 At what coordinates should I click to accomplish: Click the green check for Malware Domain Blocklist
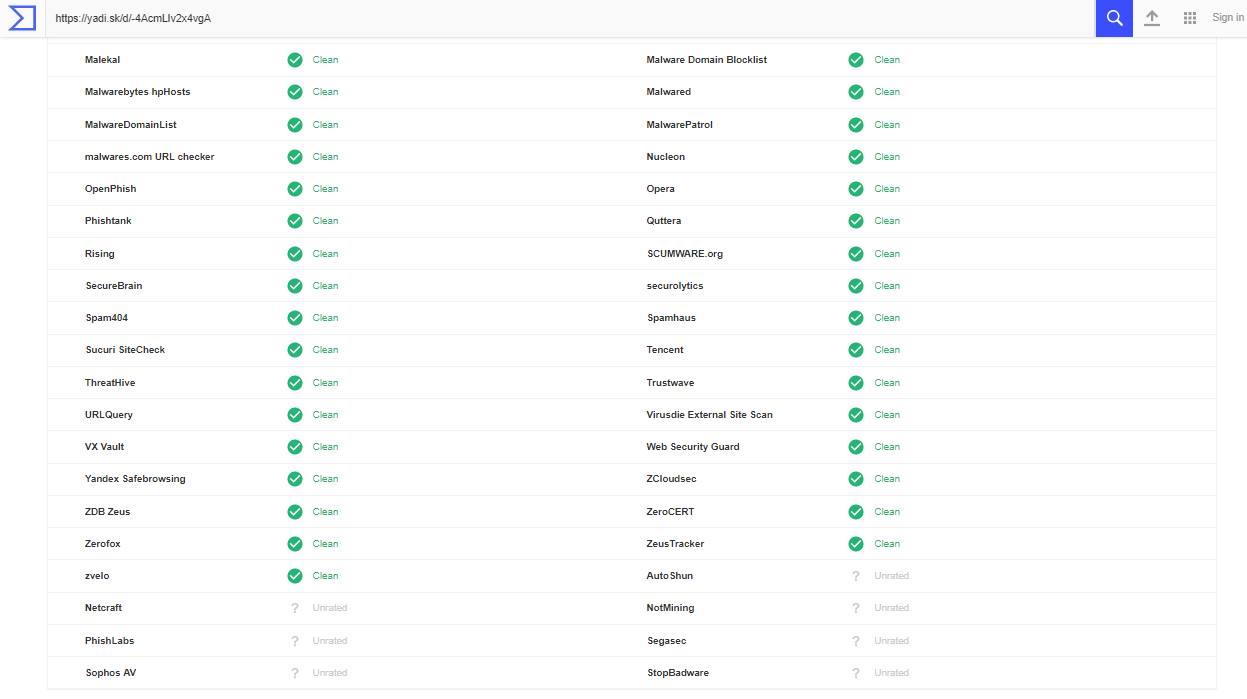[856, 60]
